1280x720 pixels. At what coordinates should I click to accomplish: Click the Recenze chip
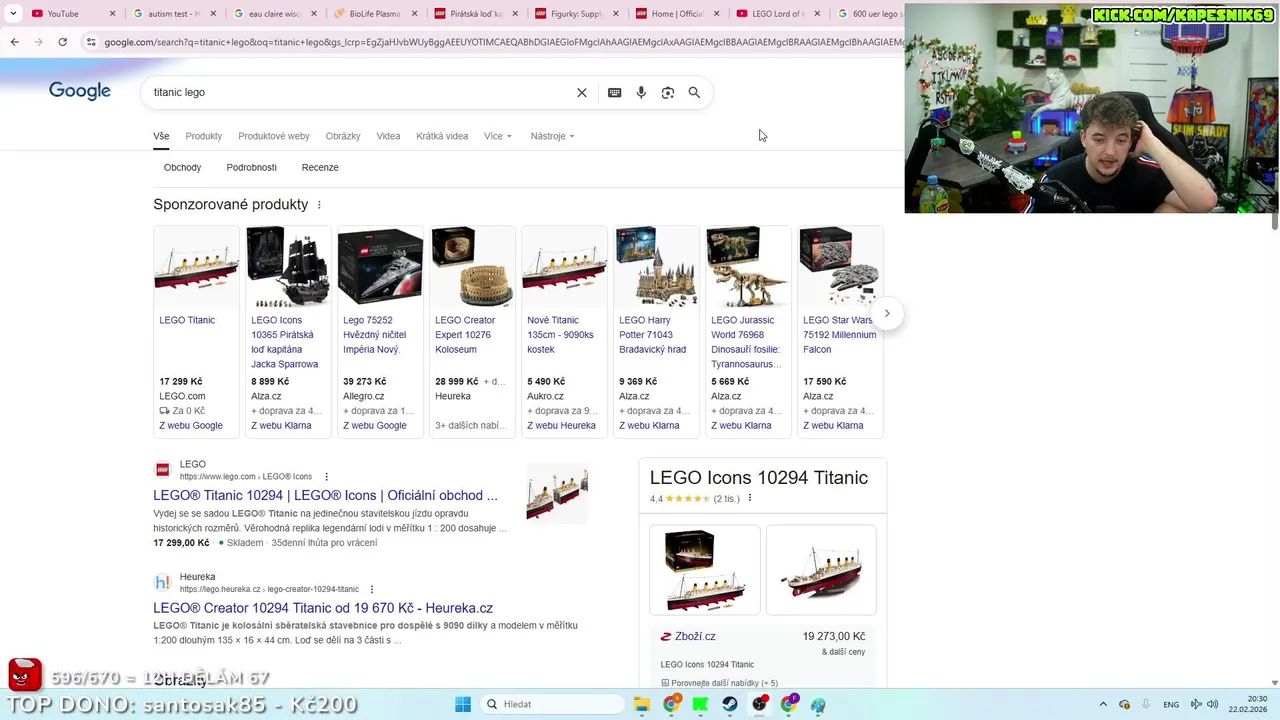point(320,167)
